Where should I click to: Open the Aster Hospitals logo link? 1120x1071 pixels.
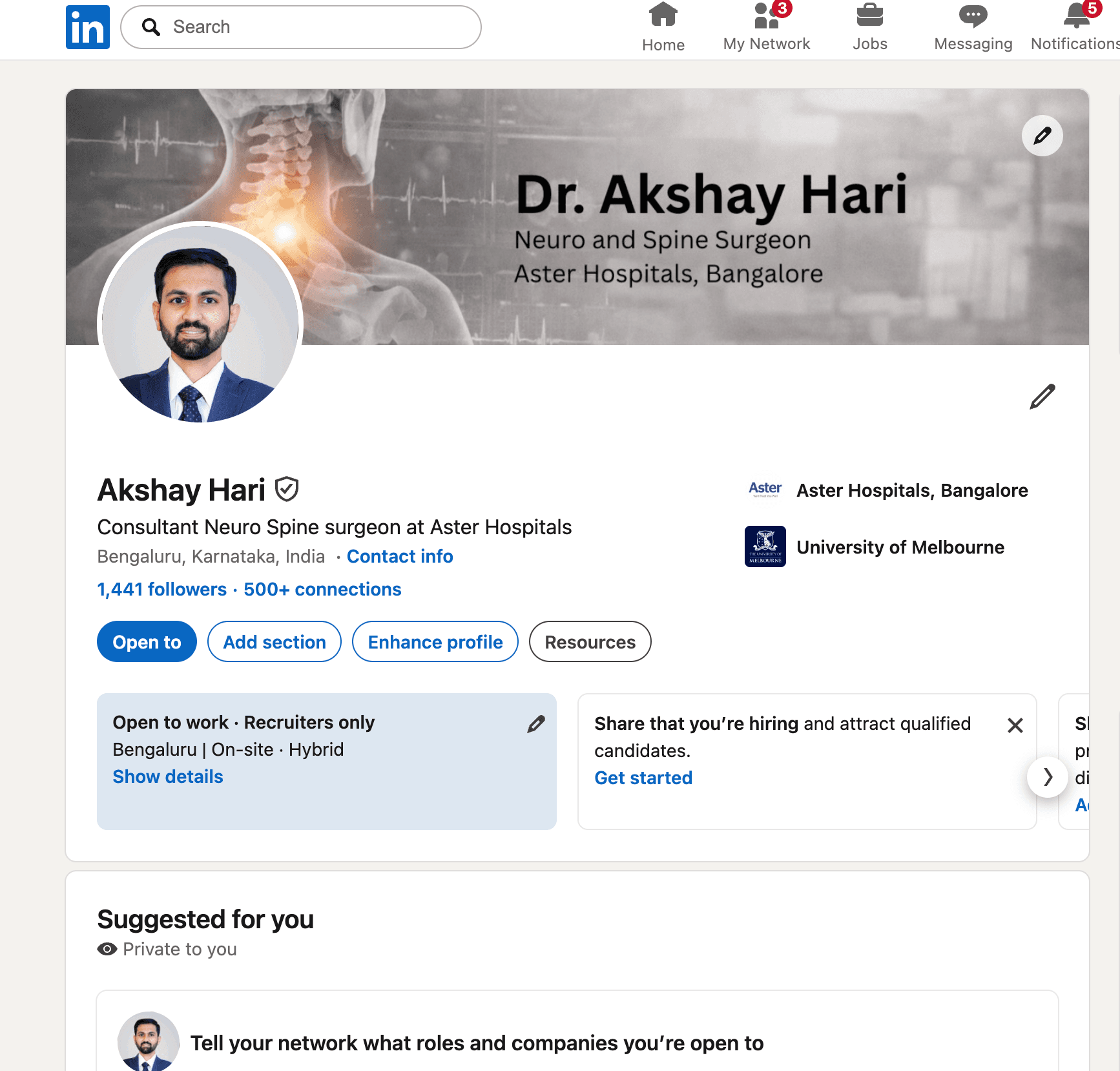click(765, 490)
